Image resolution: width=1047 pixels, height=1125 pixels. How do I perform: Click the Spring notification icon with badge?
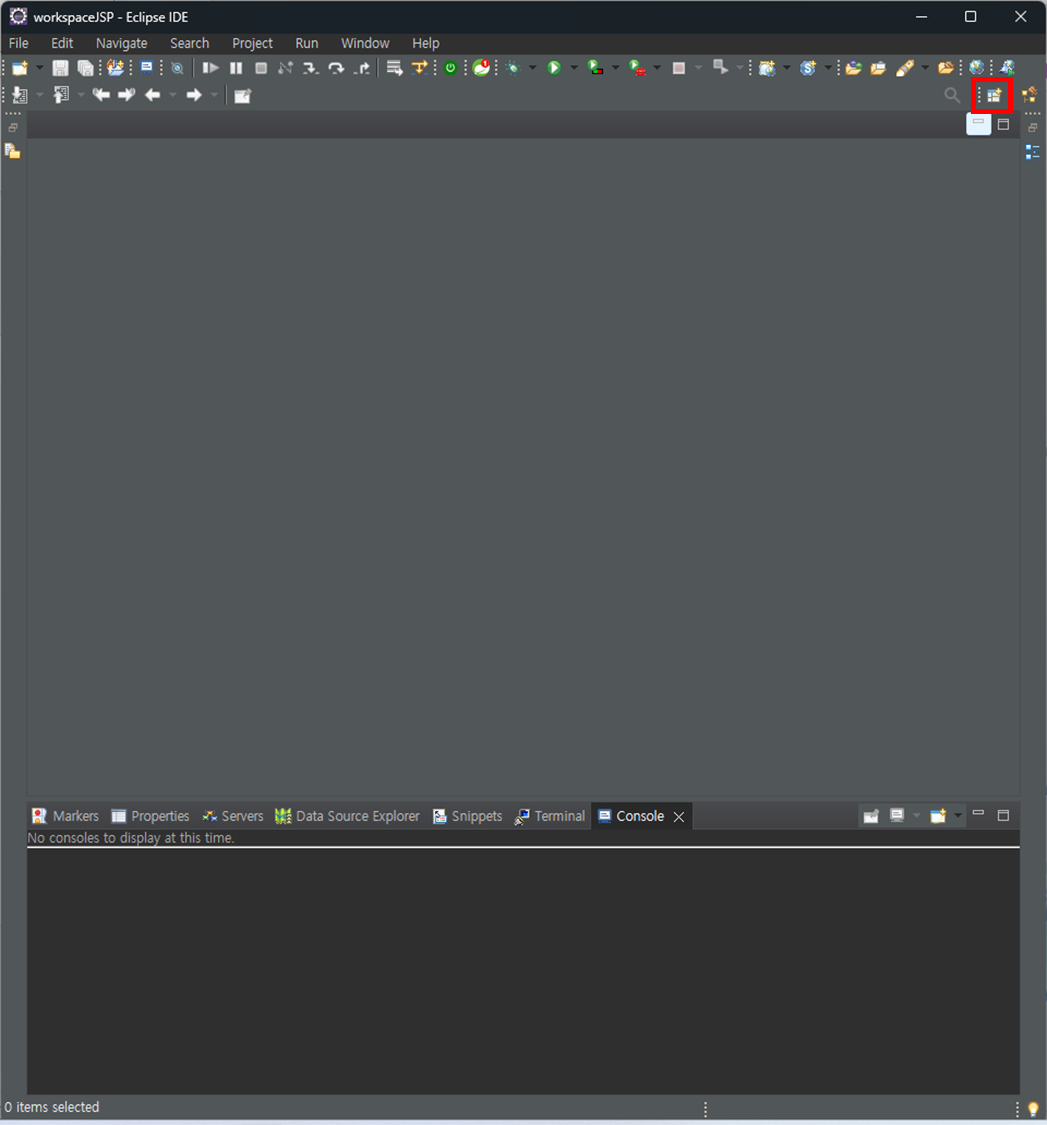482,68
